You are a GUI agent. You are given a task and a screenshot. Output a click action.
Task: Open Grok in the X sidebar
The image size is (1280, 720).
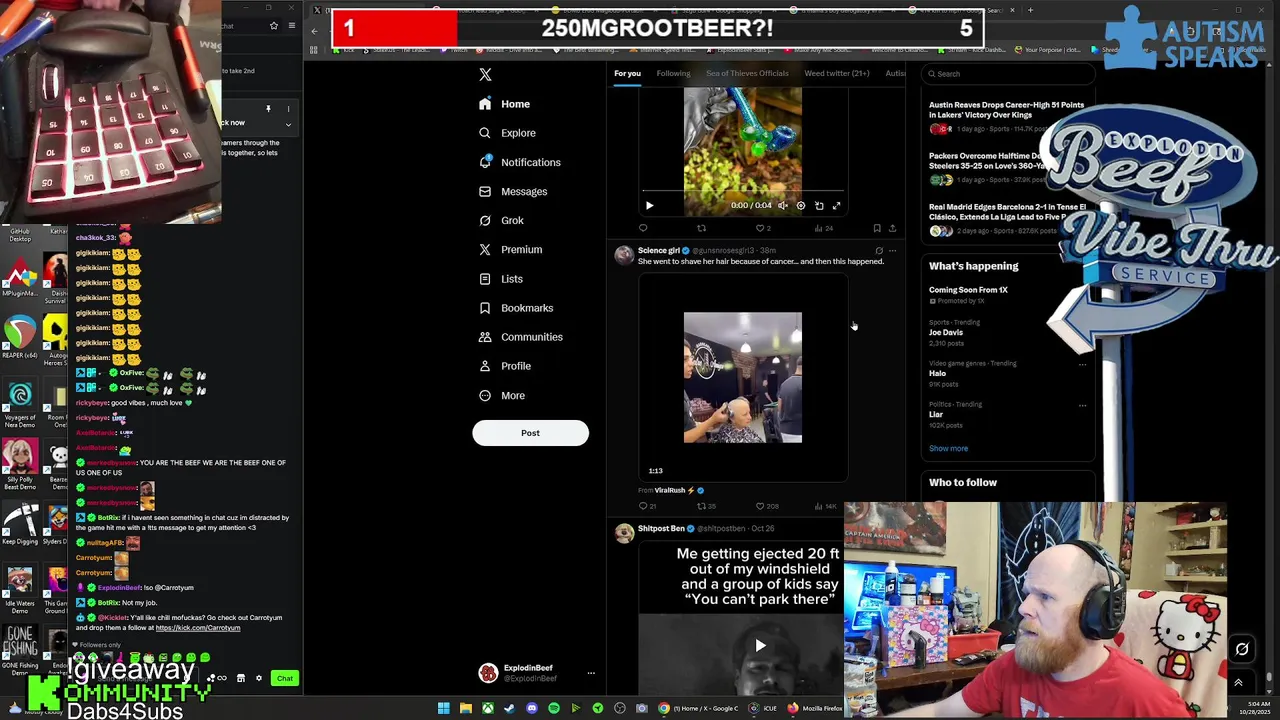coord(501,220)
